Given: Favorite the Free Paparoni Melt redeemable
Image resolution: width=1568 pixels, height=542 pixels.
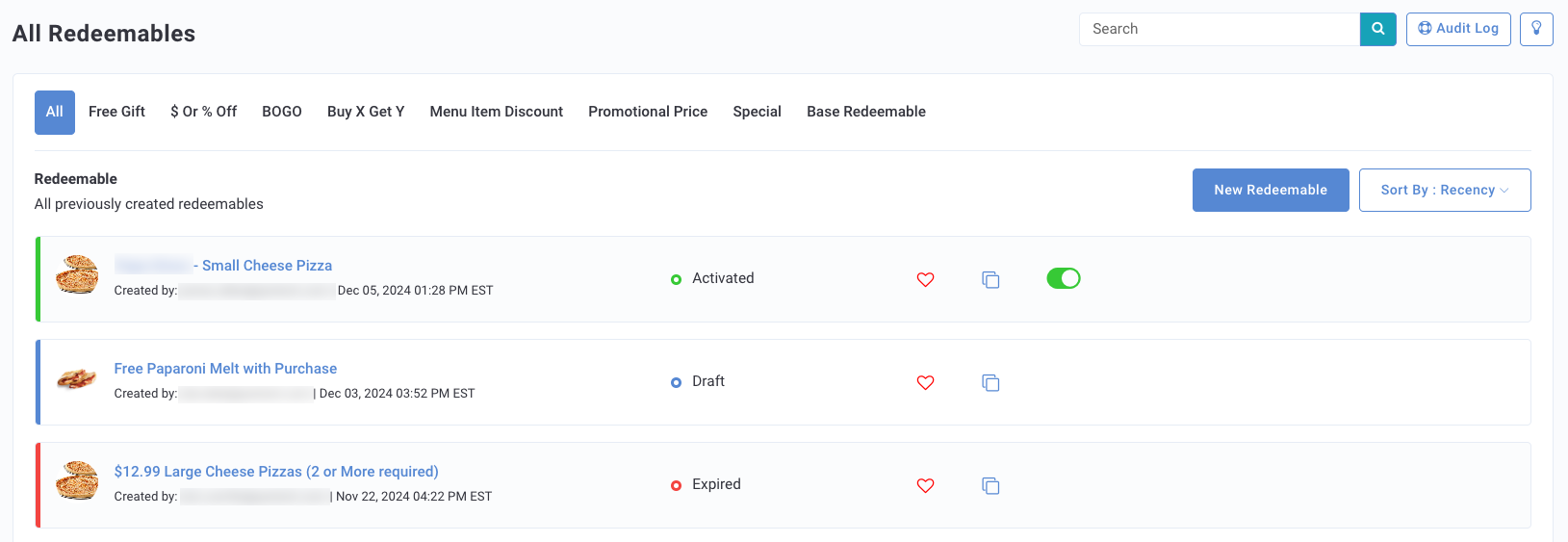Looking at the screenshot, I should [x=925, y=382].
